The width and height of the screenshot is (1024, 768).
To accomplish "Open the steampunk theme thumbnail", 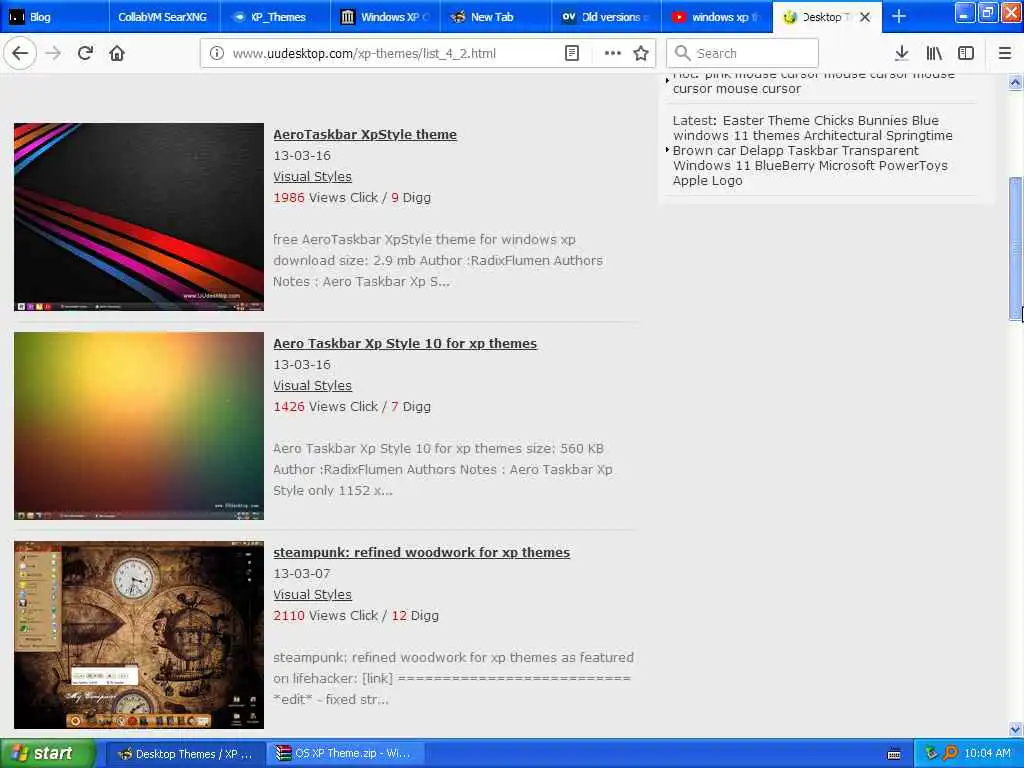I will point(139,635).
